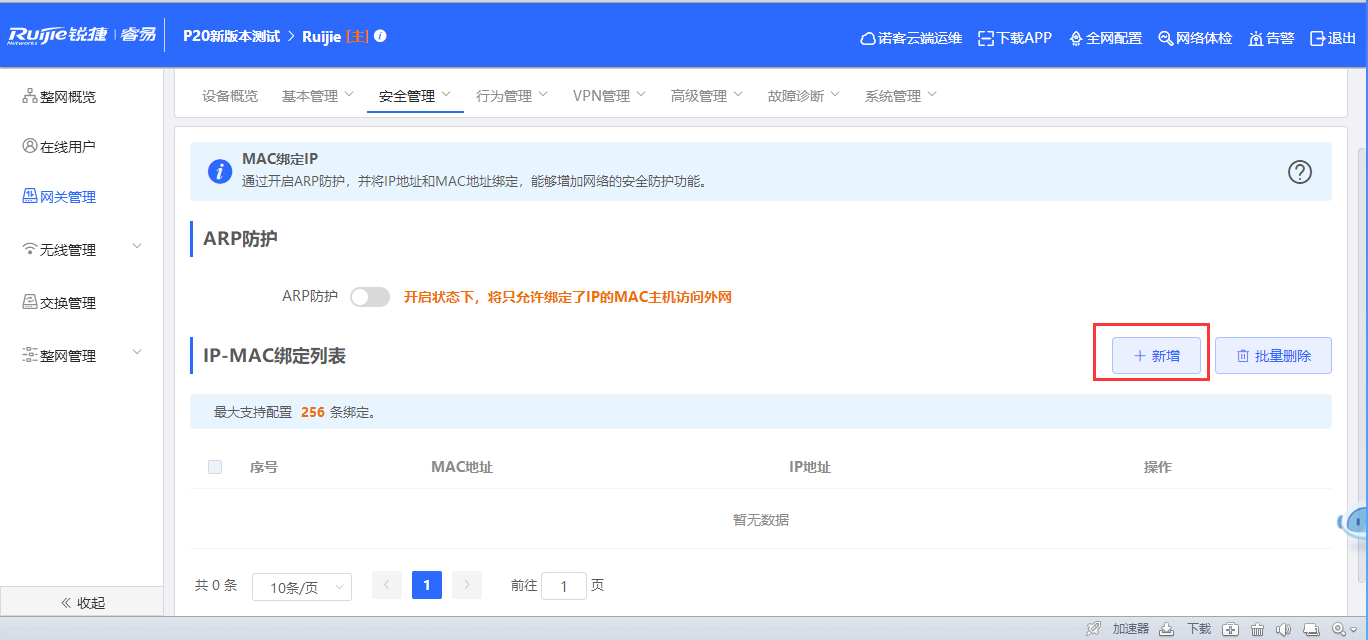
Task: Run 网络体检 network check
Action: tap(1195, 38)
